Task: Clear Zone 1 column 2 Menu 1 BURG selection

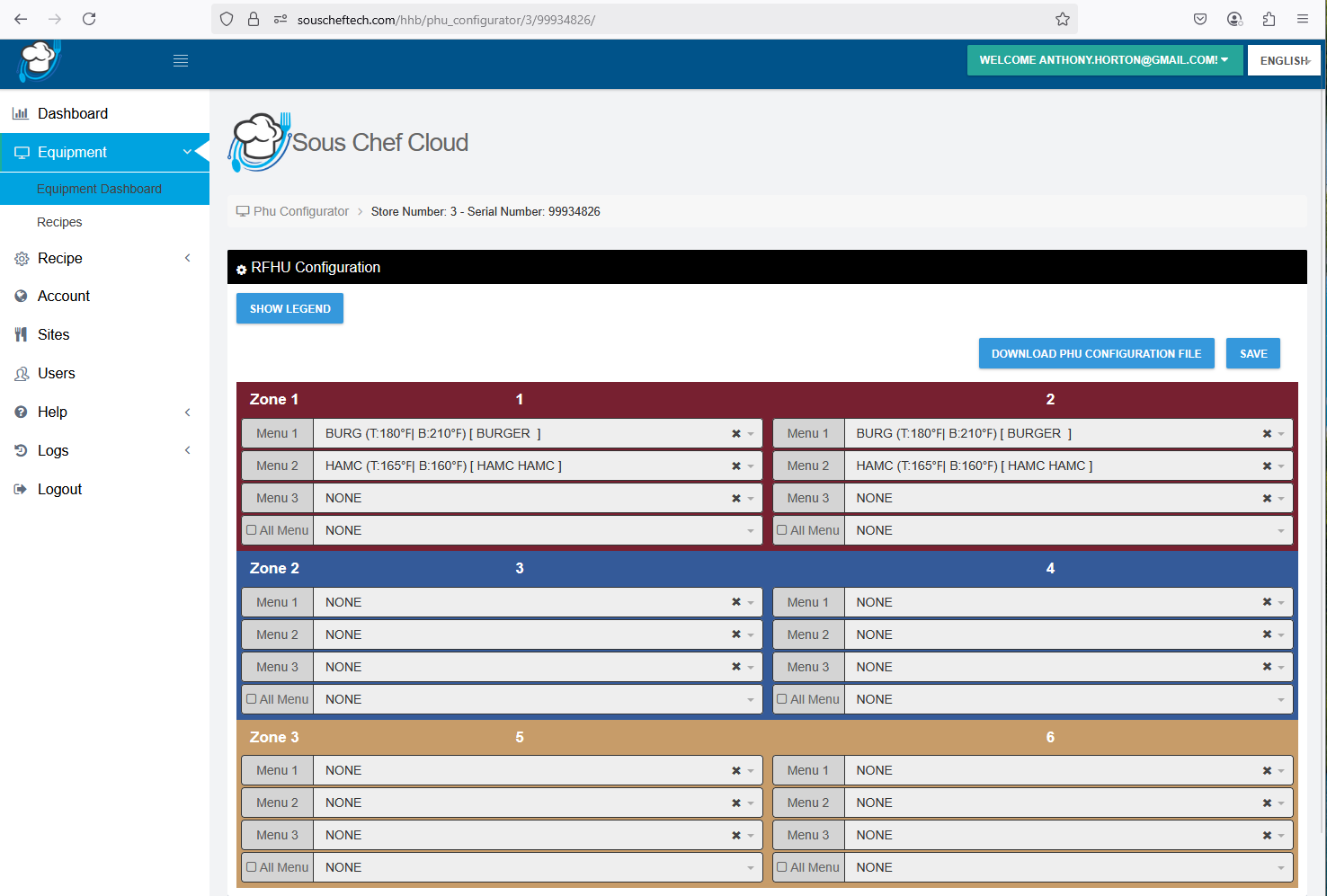Action: [1267, 433]
